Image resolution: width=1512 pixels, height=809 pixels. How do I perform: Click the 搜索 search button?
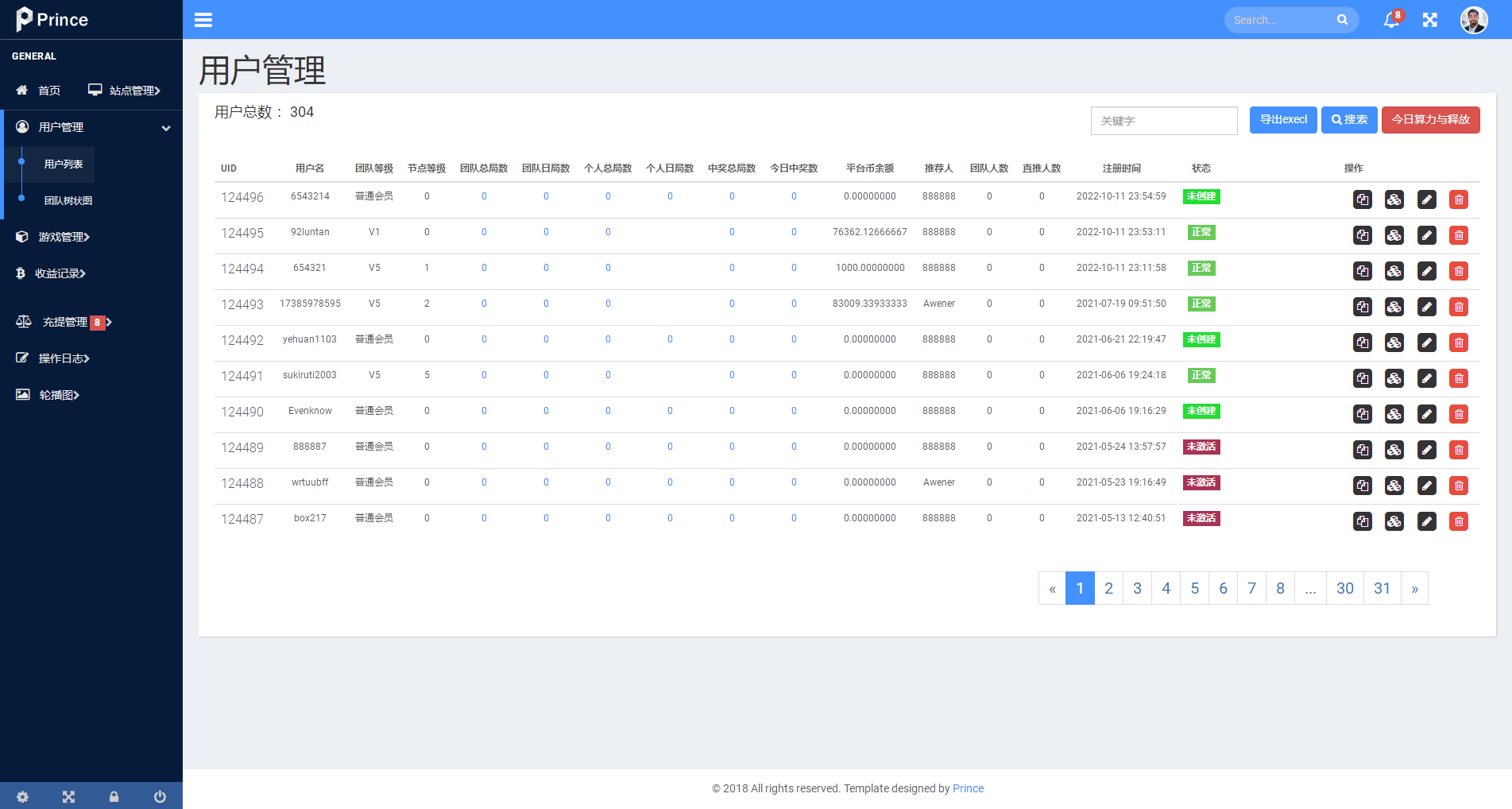[1349, 120]
